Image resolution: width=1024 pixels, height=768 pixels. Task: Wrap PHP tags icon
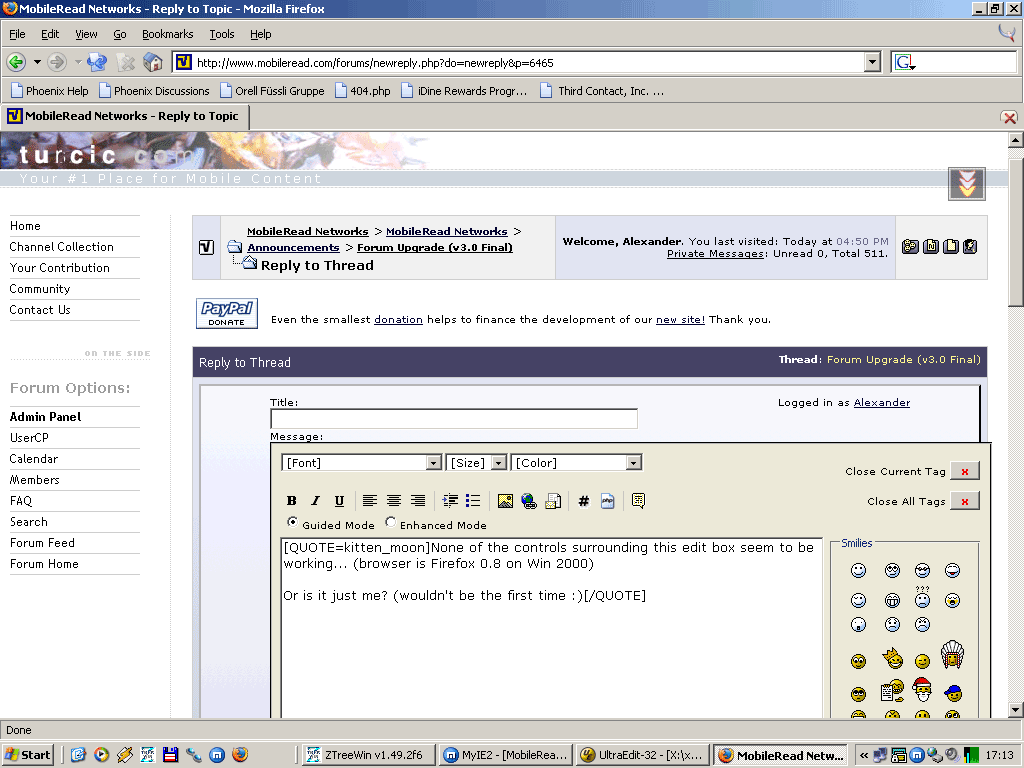[x=607, y=501]
